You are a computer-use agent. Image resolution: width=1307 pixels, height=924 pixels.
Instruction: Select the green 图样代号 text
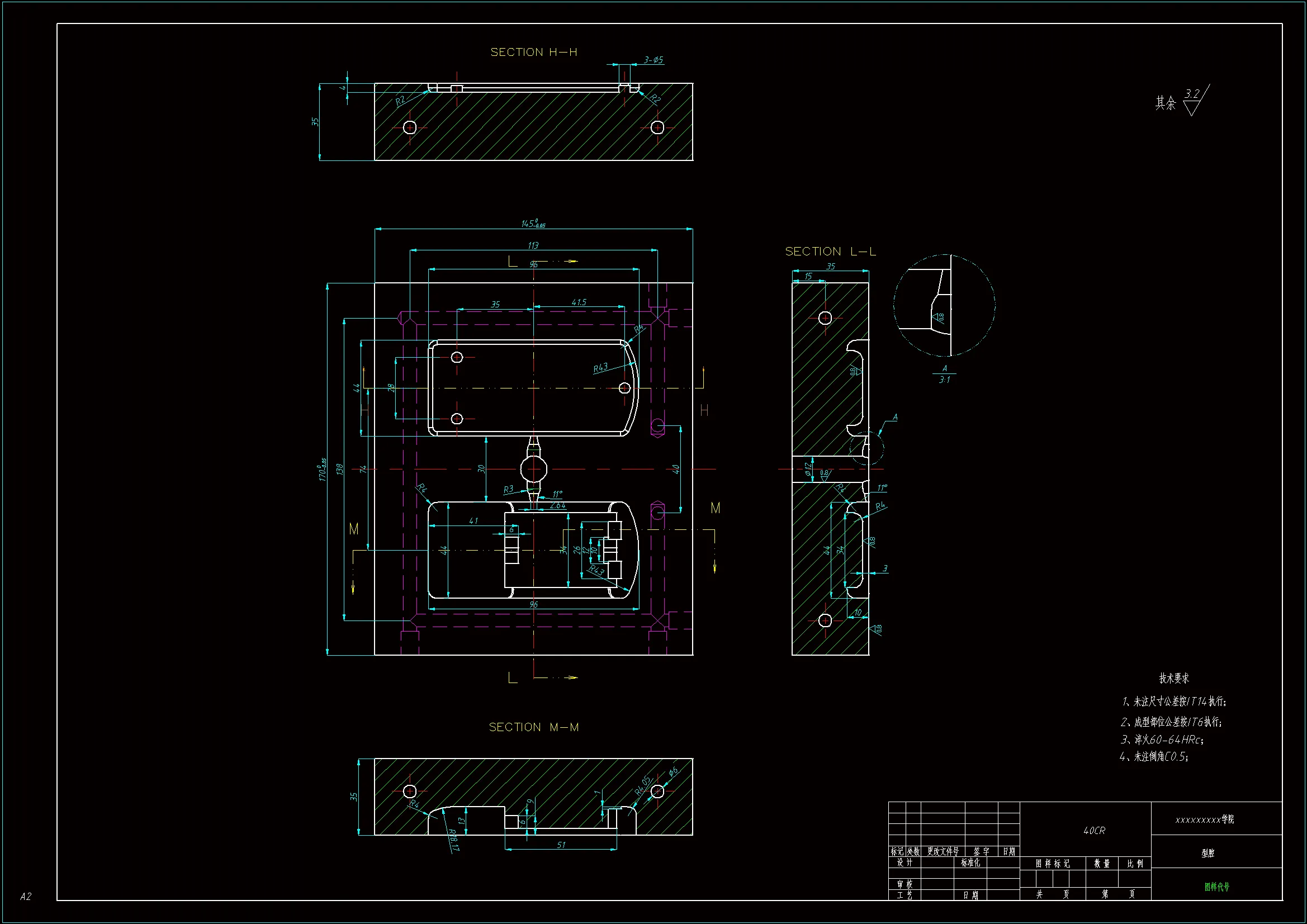1216,887
